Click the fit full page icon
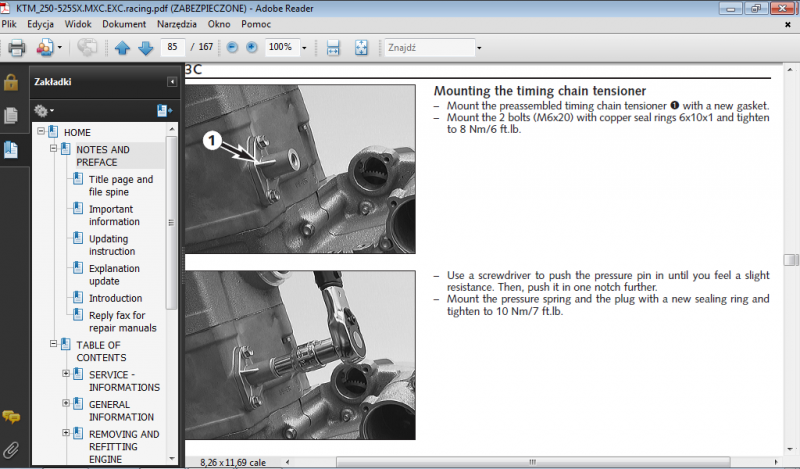Image resolution: width=800 pixels, height=469 pixels. [x=361, y=47]
